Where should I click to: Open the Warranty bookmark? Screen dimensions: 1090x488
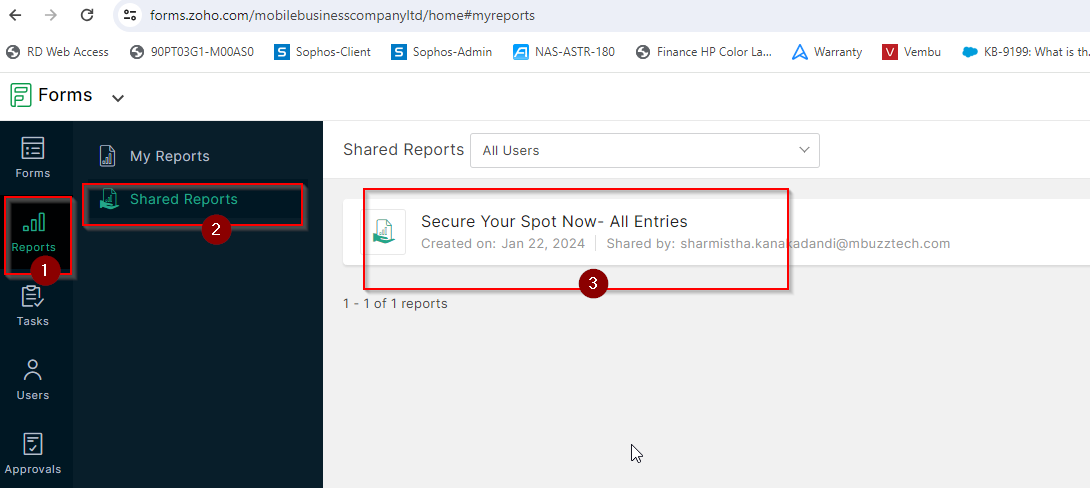pyautogui.click(x=827, y=51)
